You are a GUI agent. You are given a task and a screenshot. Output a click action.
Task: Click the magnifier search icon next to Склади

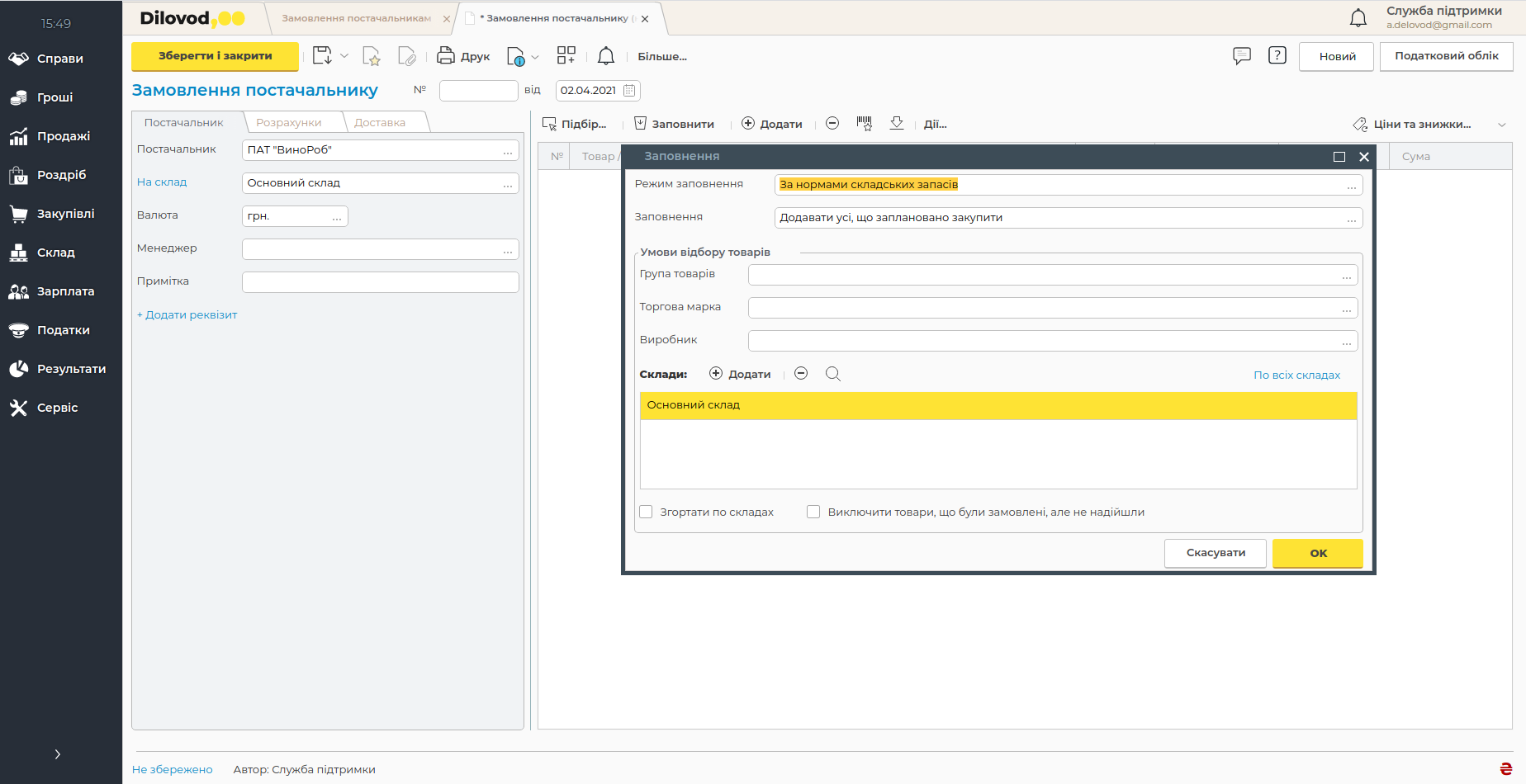tap(832, 374)
